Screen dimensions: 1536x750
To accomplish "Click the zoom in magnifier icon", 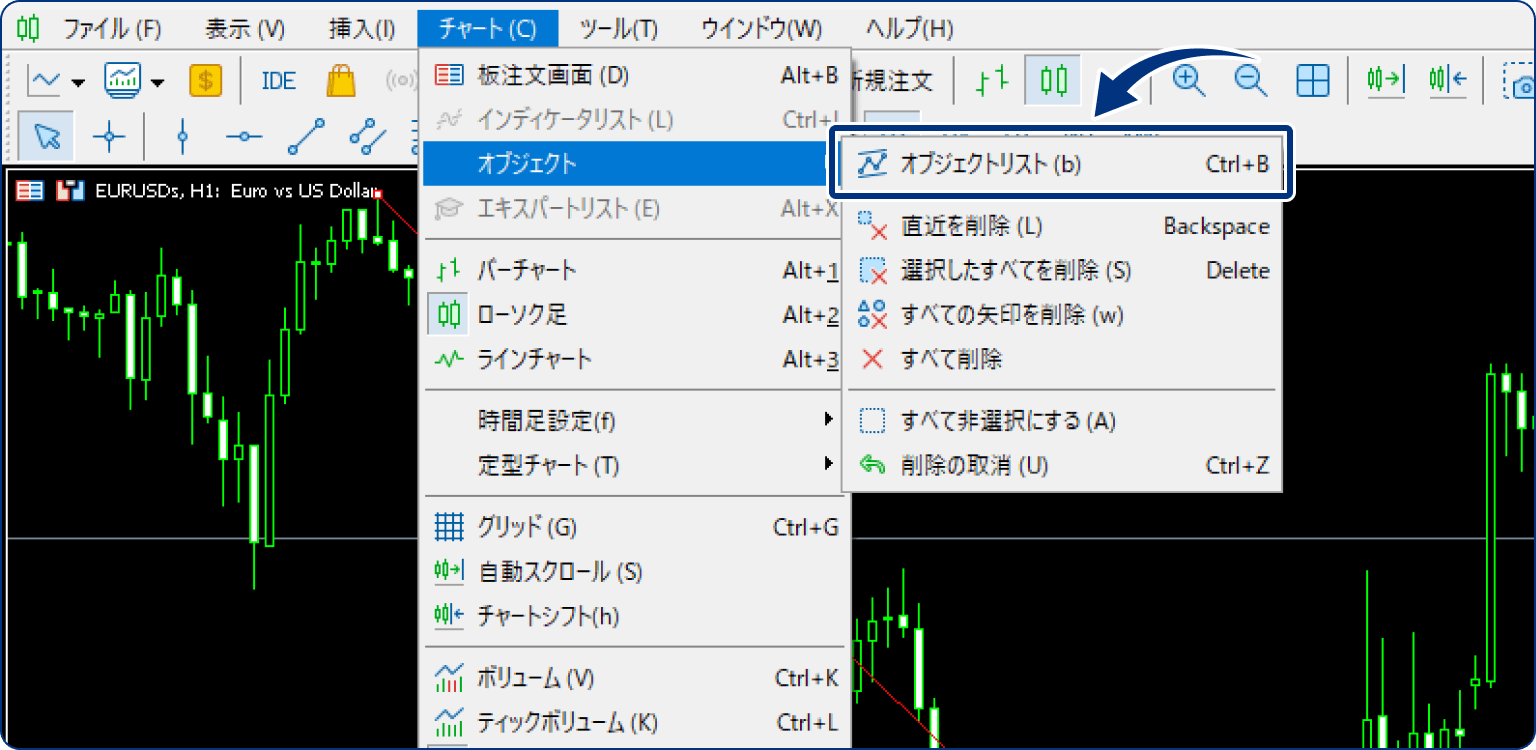I will point(1186,80).
